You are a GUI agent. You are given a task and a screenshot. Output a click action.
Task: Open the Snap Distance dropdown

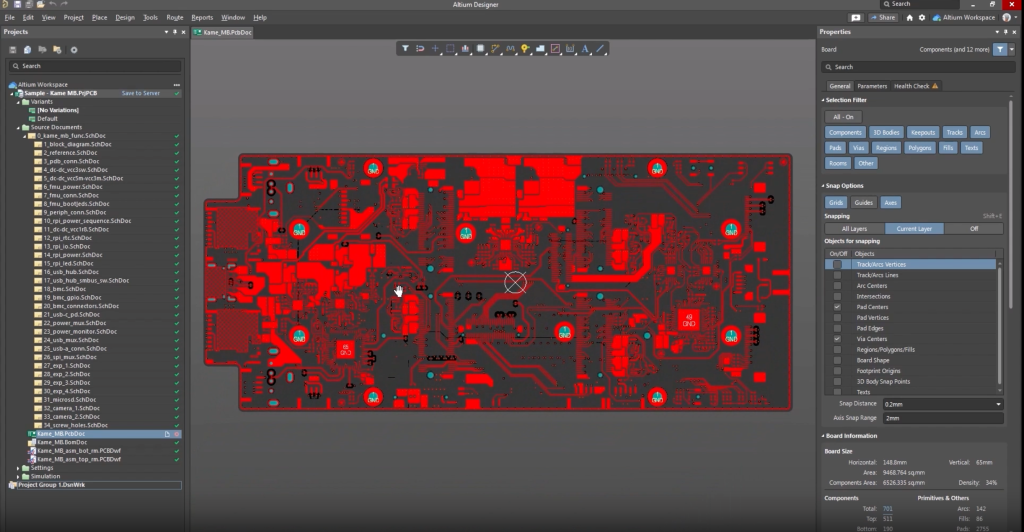[x=998, y=403]
